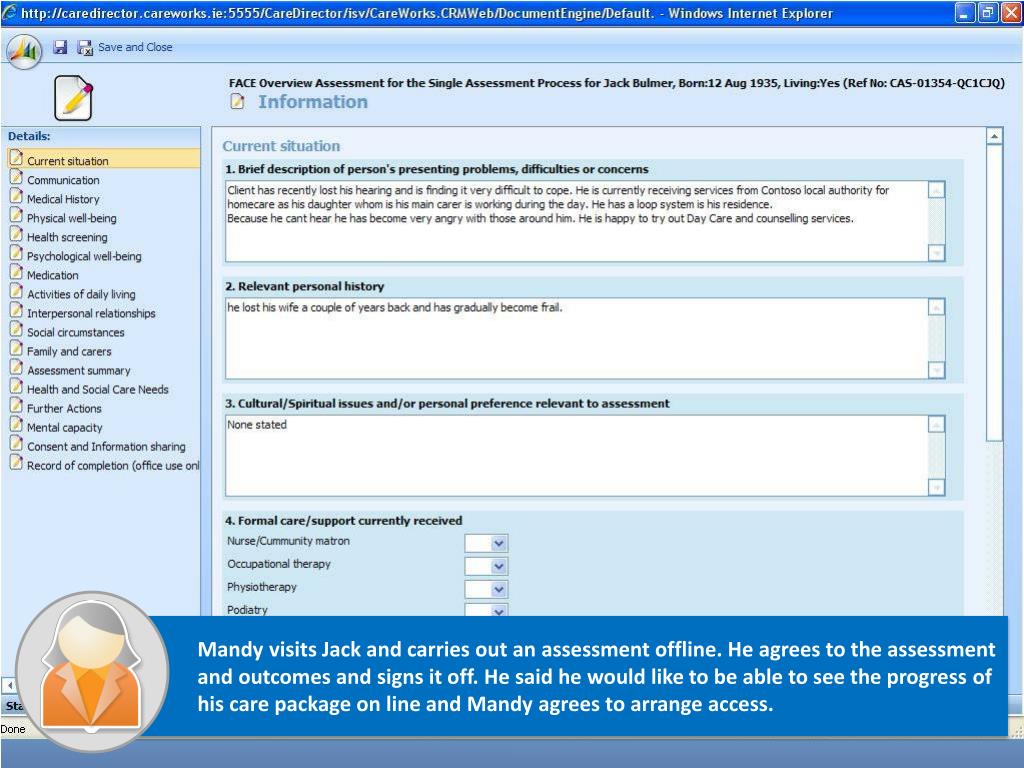Open Health and Social Care Needs section
Screen dimensions: 1024x768
pos(98,389)
